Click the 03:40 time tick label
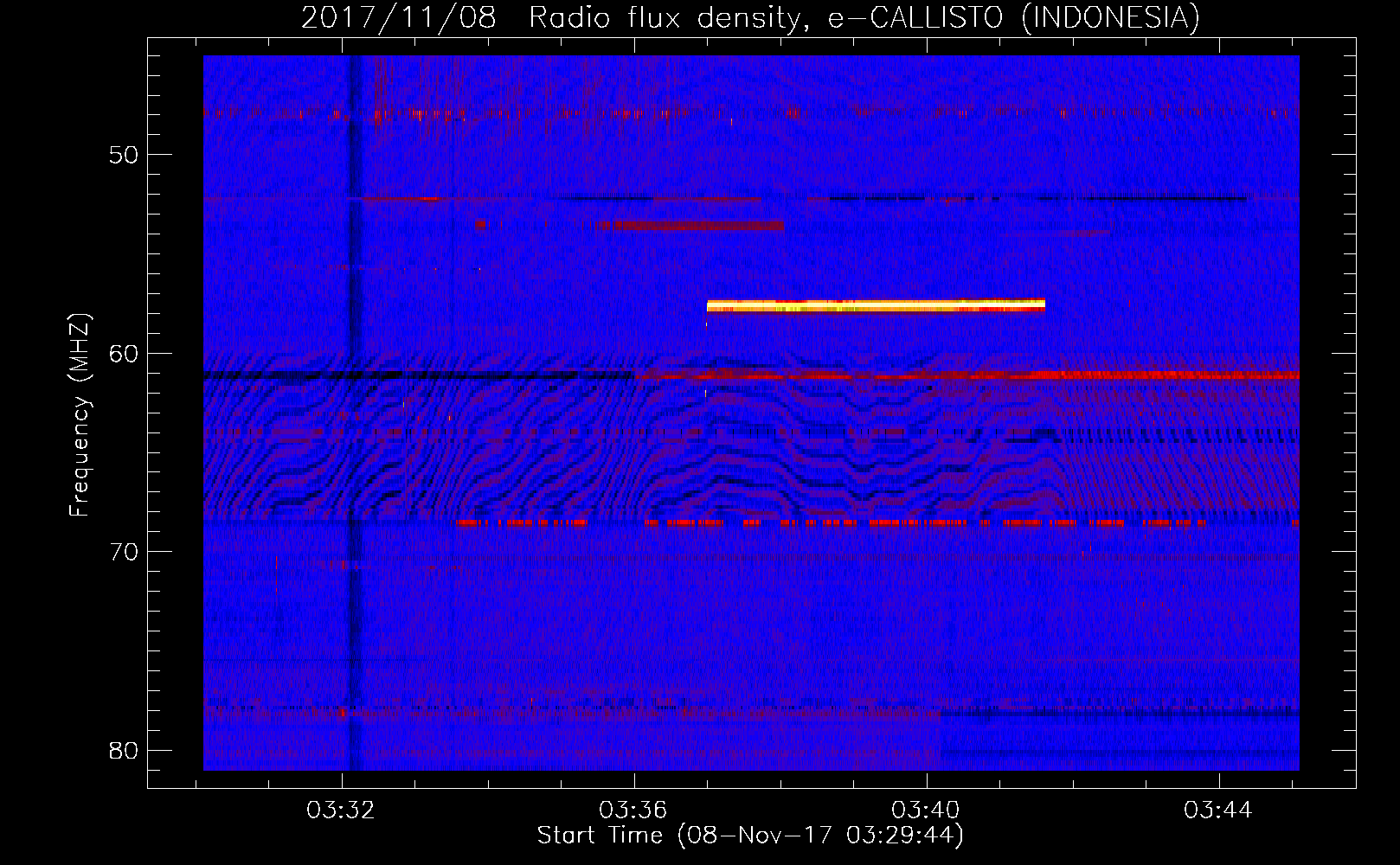This screenshot has height=865, width=1400. 925,811
